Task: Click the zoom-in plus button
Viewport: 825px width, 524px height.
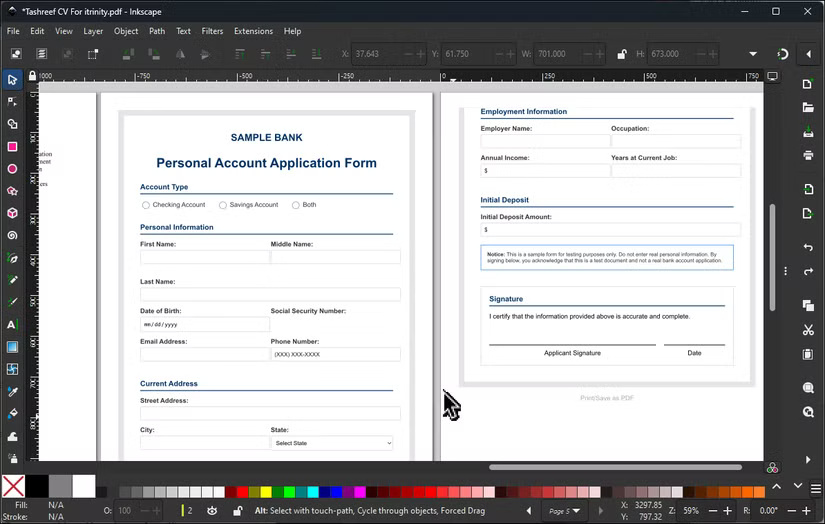Action: pyautogui.click(x=729, y=511)
